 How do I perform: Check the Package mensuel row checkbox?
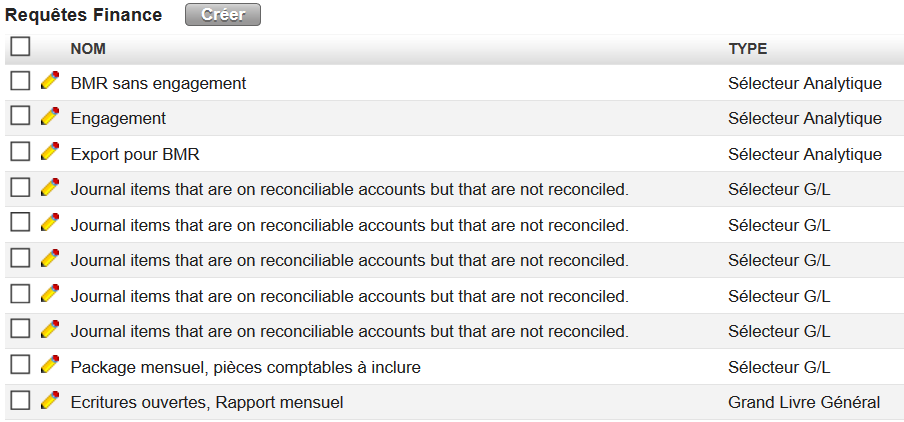coord(20,365)
